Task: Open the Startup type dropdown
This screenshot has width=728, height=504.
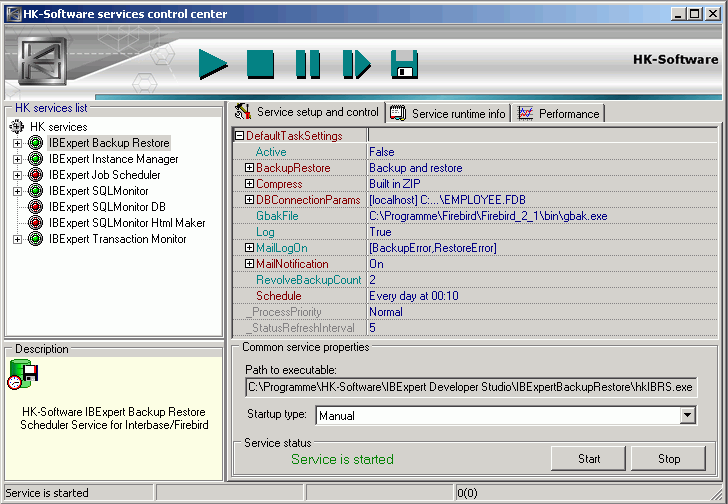Action: [688, 415]
